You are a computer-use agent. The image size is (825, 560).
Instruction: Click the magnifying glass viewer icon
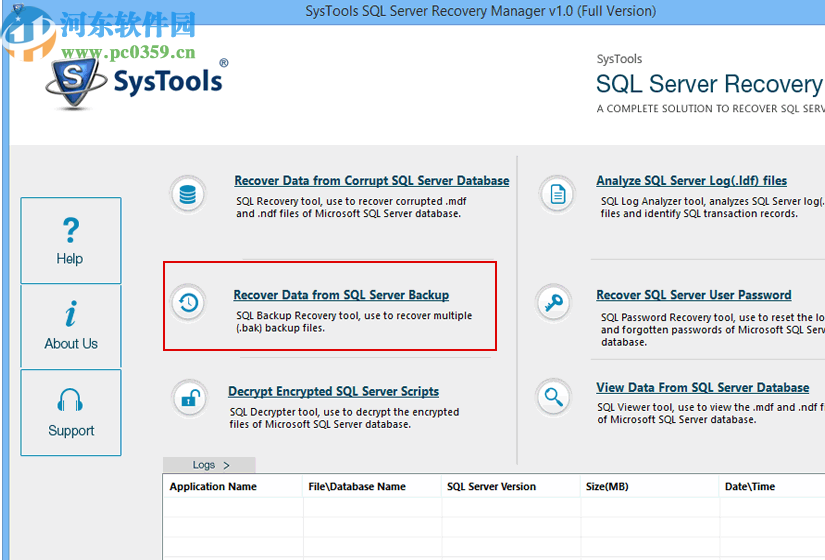pyautogui.click(x=554, y=396)
